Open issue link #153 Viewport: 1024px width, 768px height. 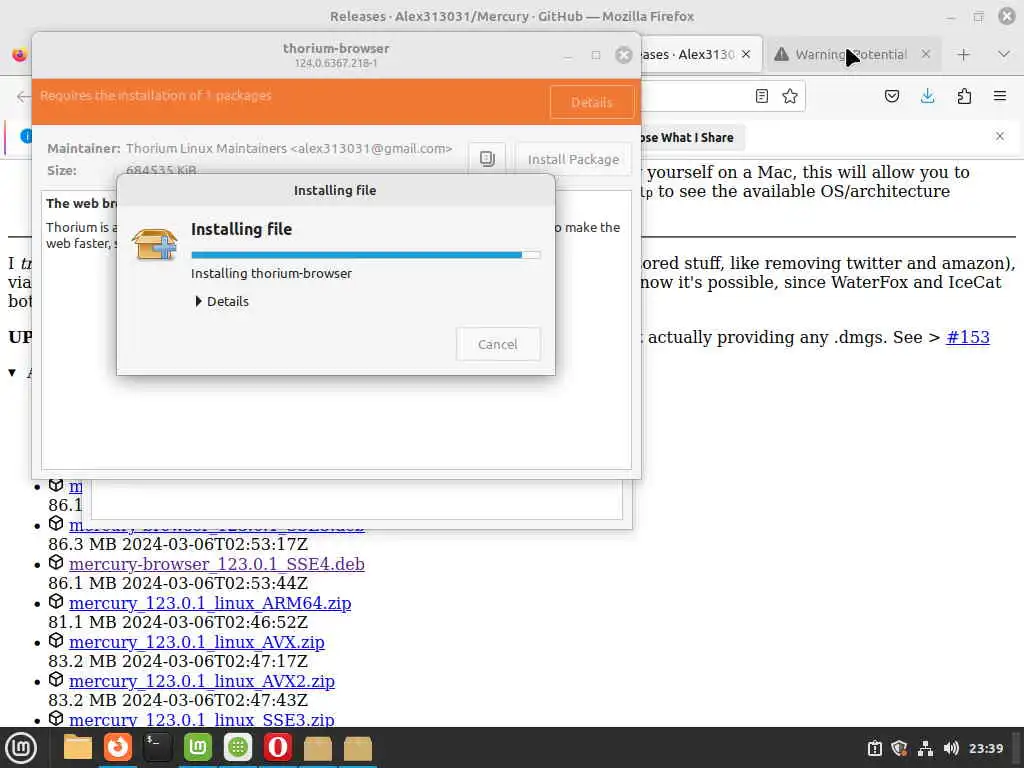(x=968, y=337)
